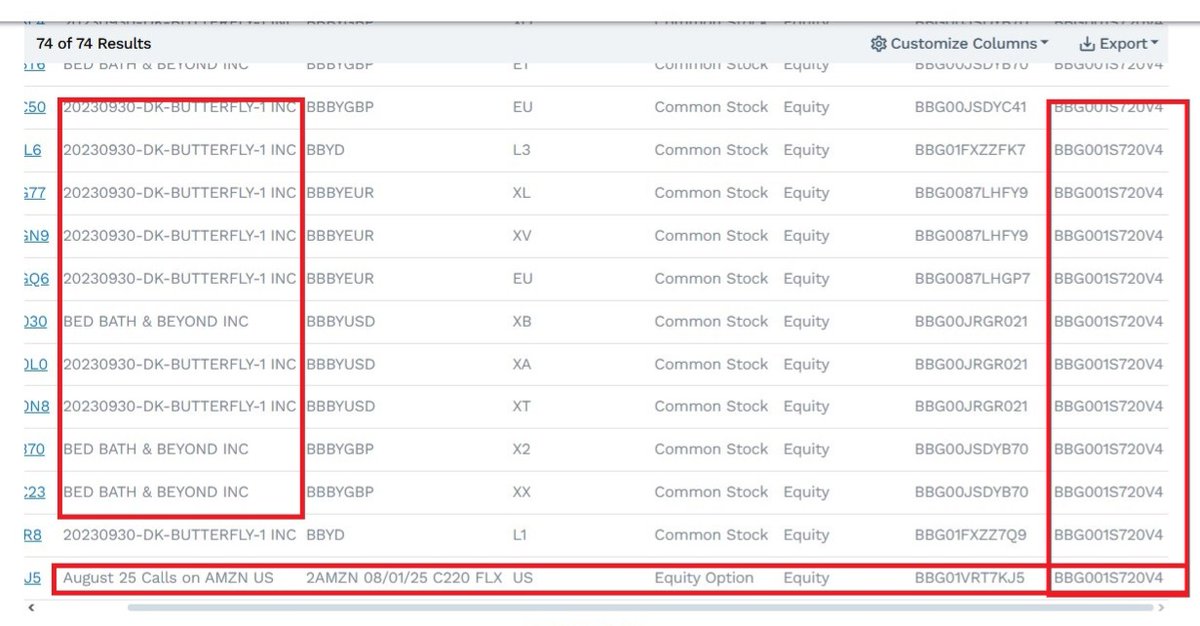Select "Common Stock" in the XT row
Screen dimensions: 1200x626
click(x=711, y=407)
